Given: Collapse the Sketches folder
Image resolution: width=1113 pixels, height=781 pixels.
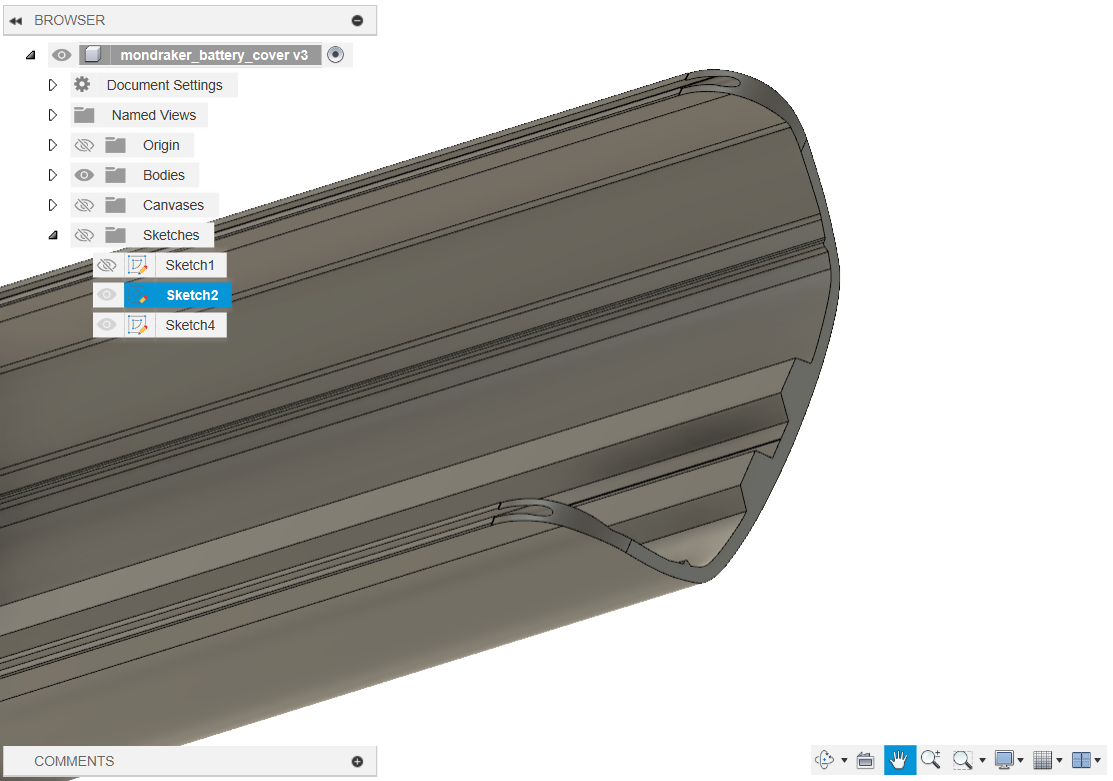Looking at the screenshot, I should click(x=53, y=235).
